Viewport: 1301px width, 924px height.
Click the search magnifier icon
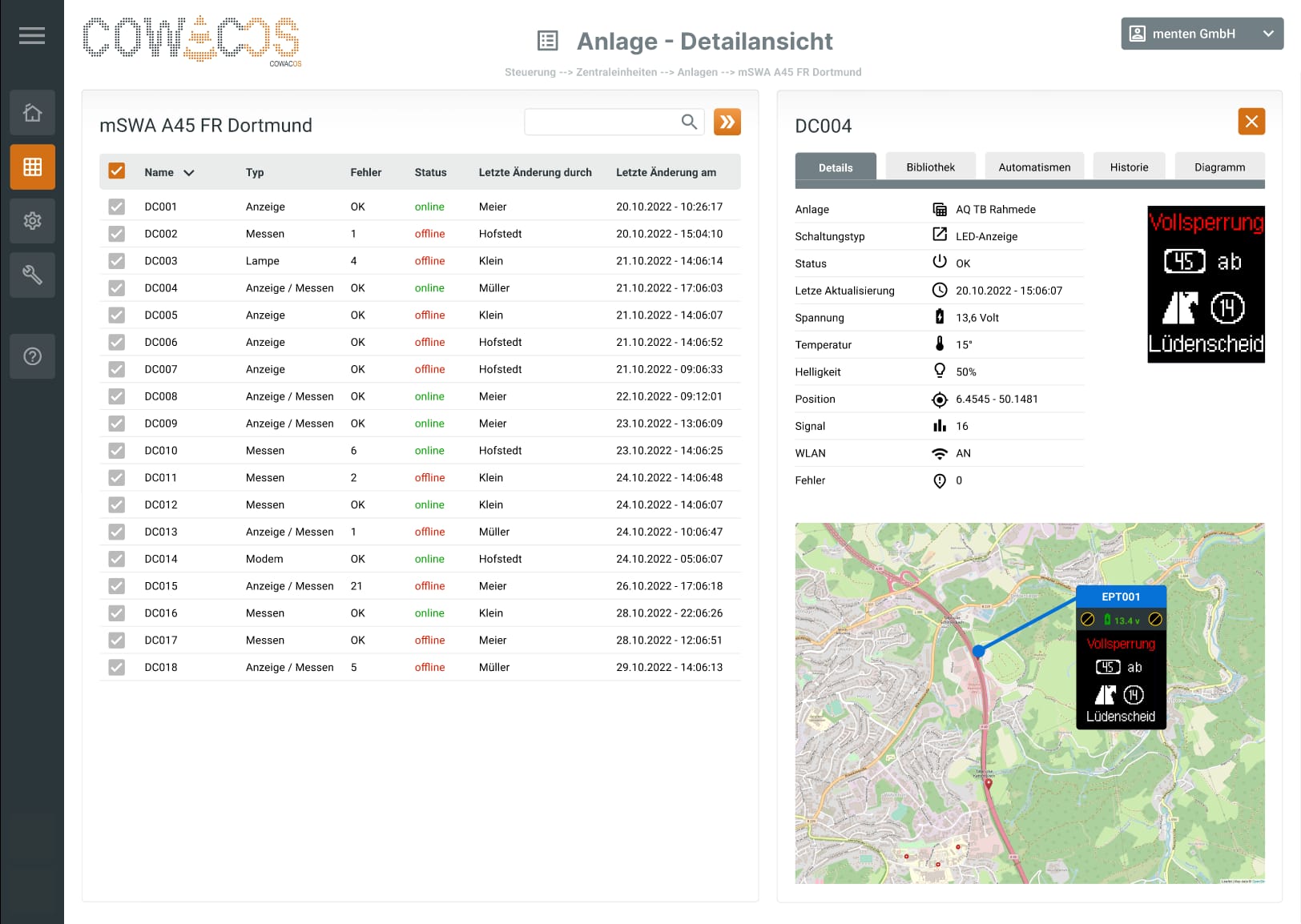coord(689,122)
